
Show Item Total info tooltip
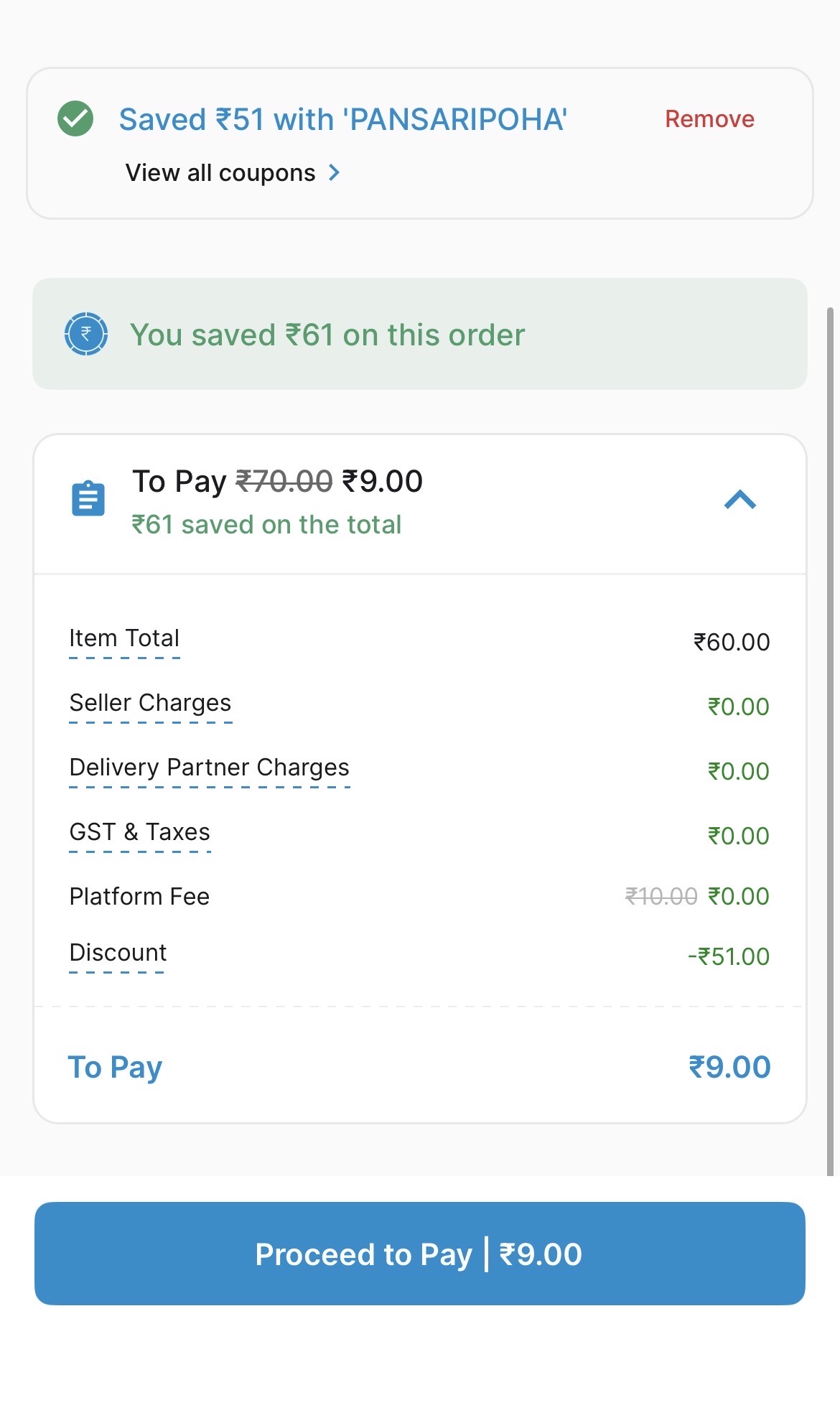coord(124,638)
